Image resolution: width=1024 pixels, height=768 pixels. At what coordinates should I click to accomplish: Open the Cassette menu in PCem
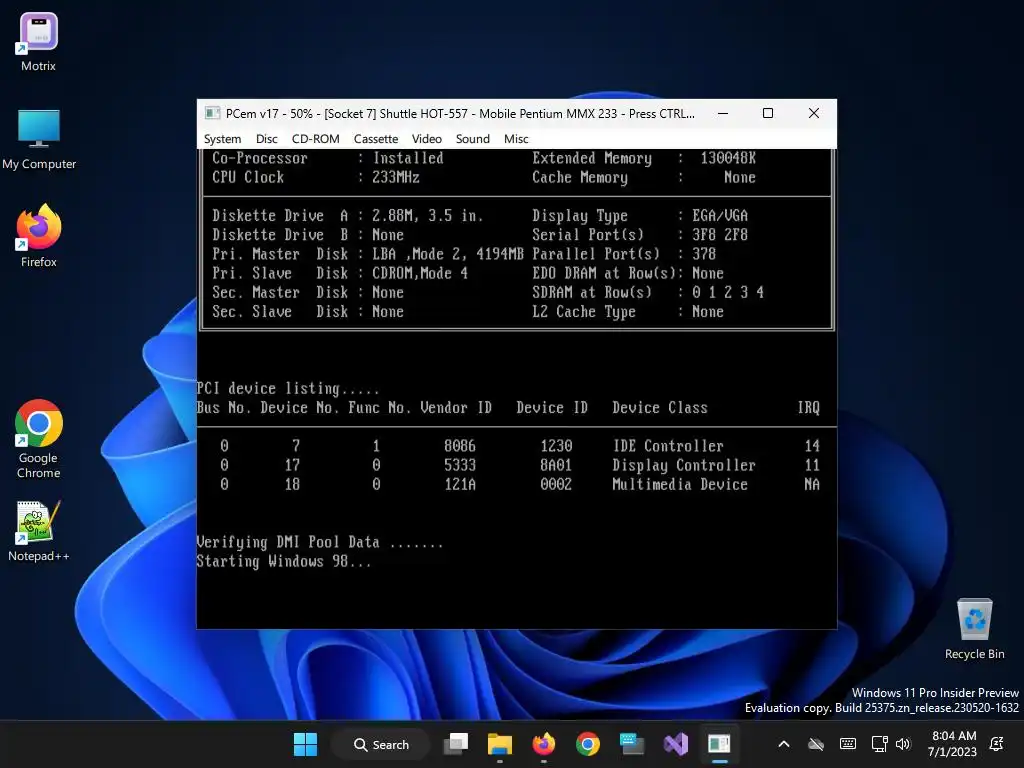click(376, 138)
